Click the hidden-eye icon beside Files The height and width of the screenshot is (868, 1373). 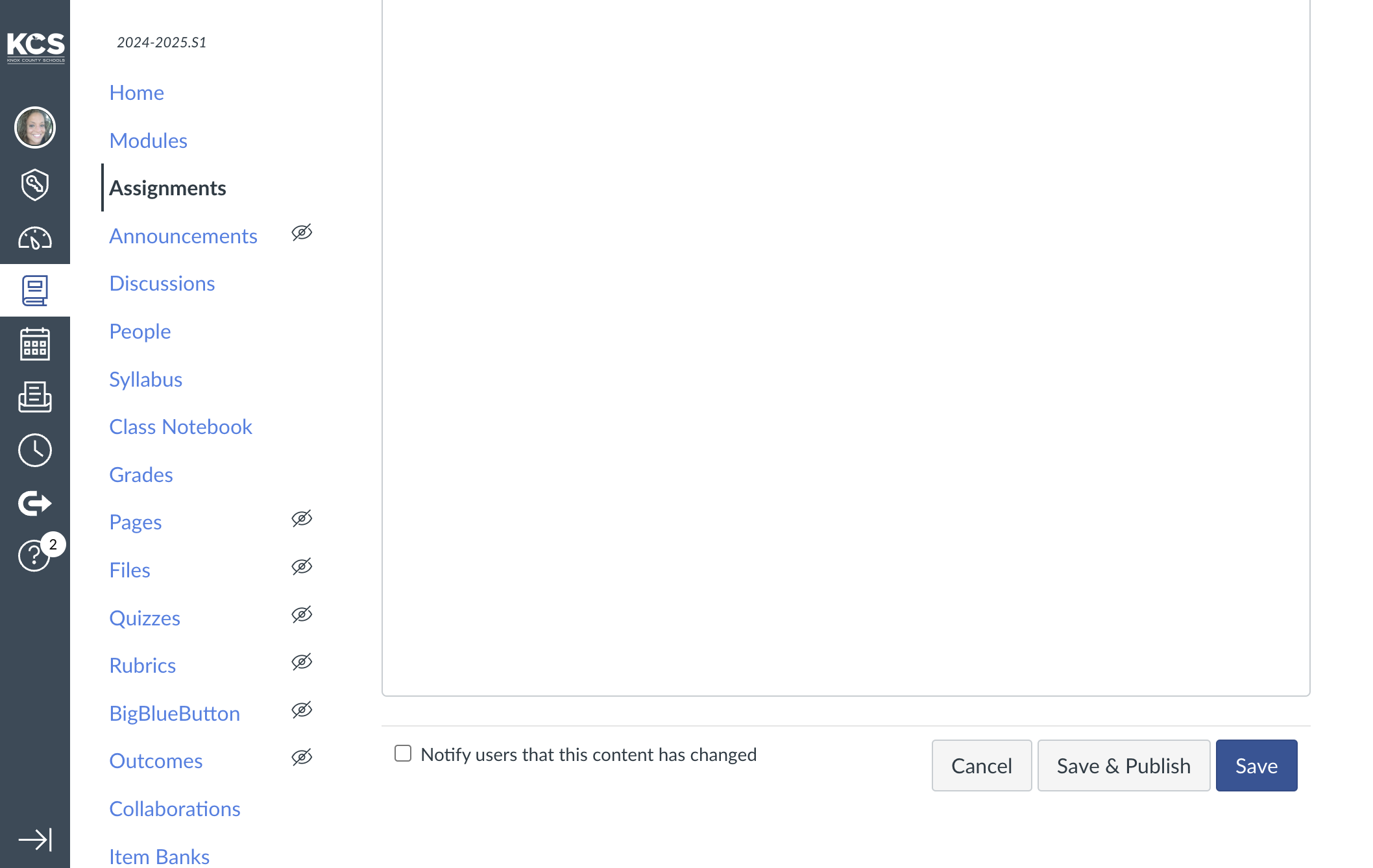tap(302, 567)
